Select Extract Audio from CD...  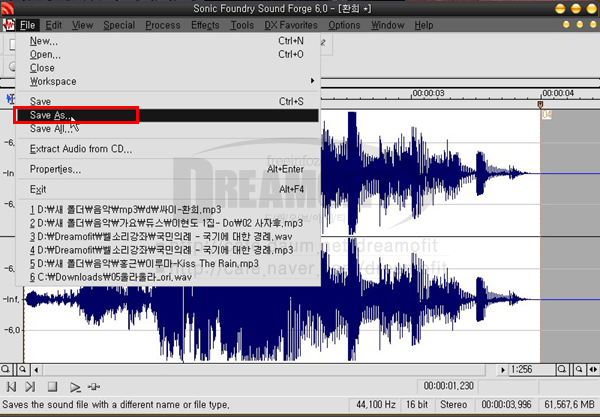pos(168,149)
